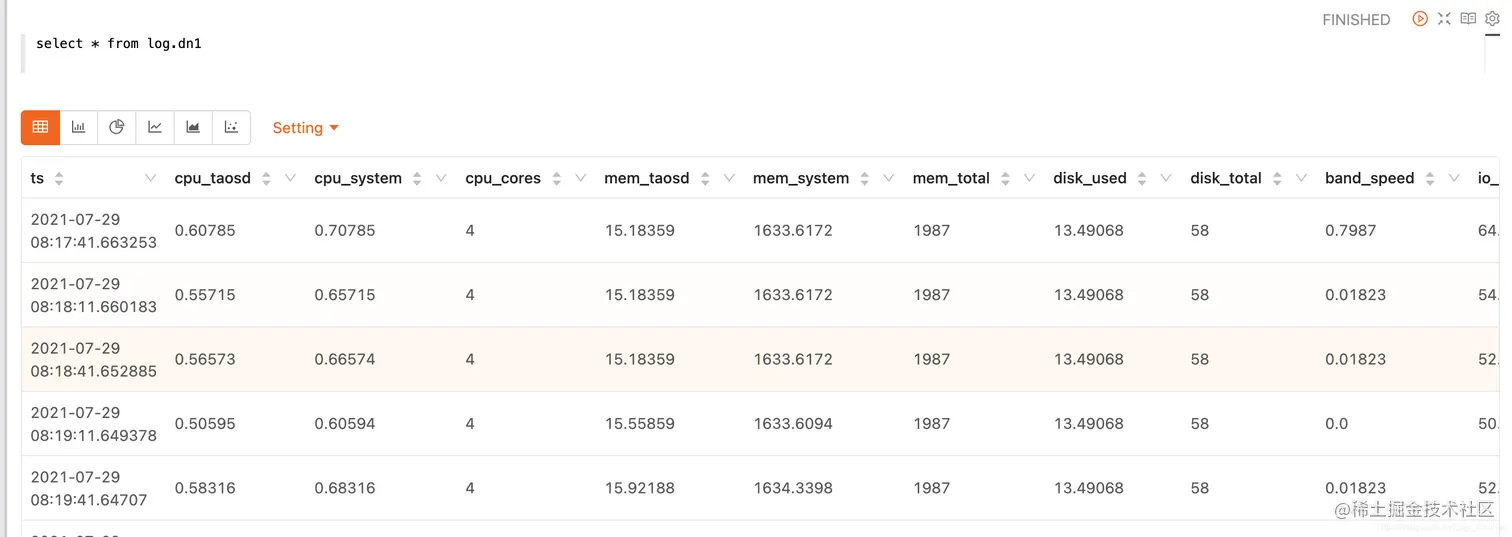Sort by the disk_used column

pos(1141,179)
